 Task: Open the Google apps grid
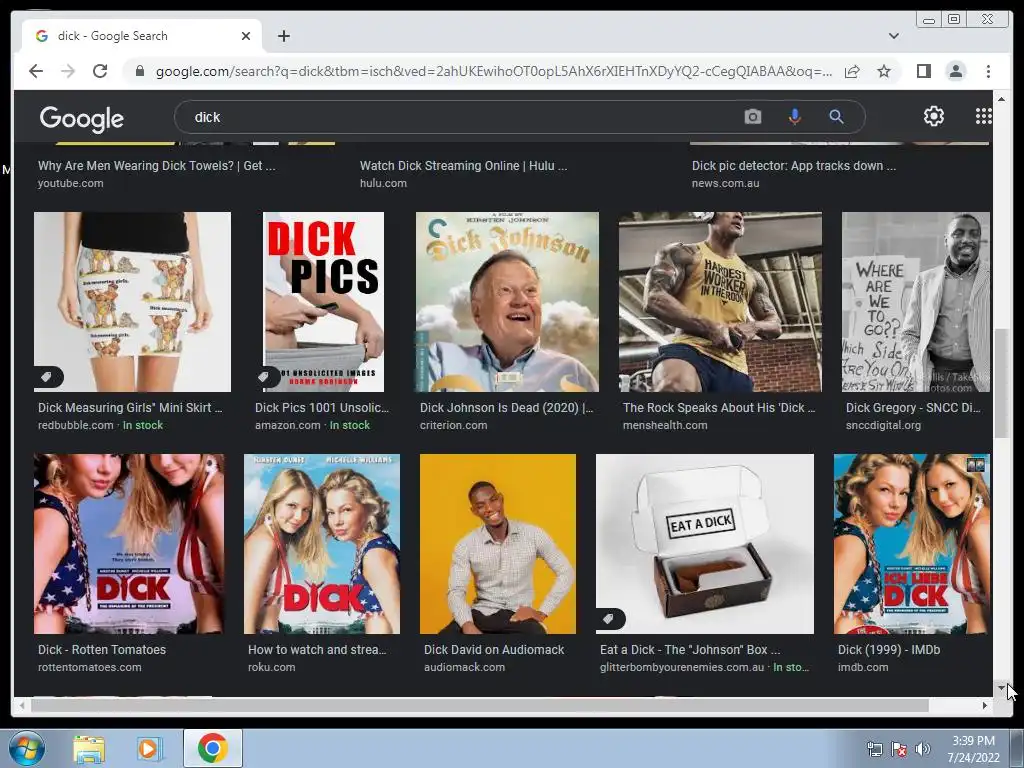tap(984, 116)
